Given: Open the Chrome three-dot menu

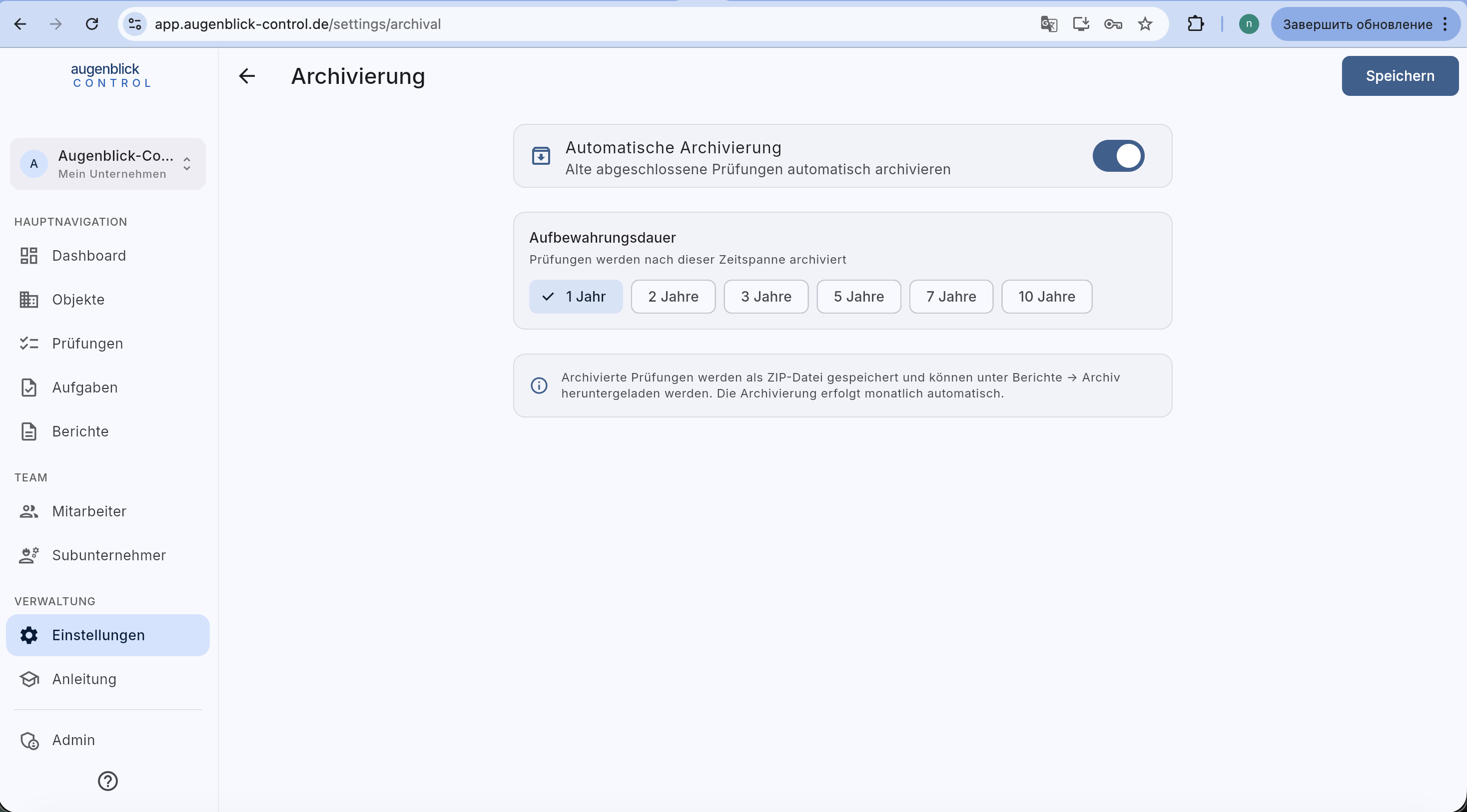Looking at the screenshot, I should point(1446,24).
